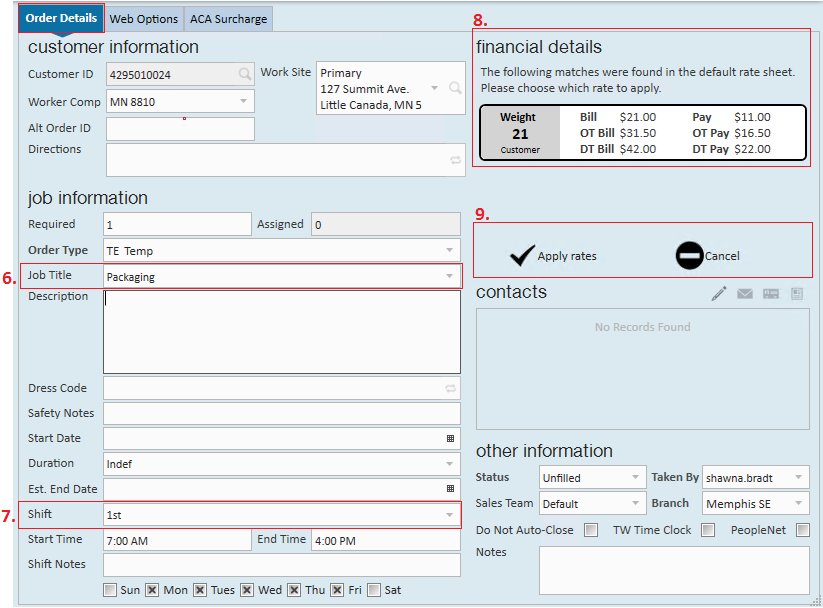This screenshot has height=608, width=823.
Task: Click the swap icon in Directions field
Action: pyautogui.click(x=455, y=160)
